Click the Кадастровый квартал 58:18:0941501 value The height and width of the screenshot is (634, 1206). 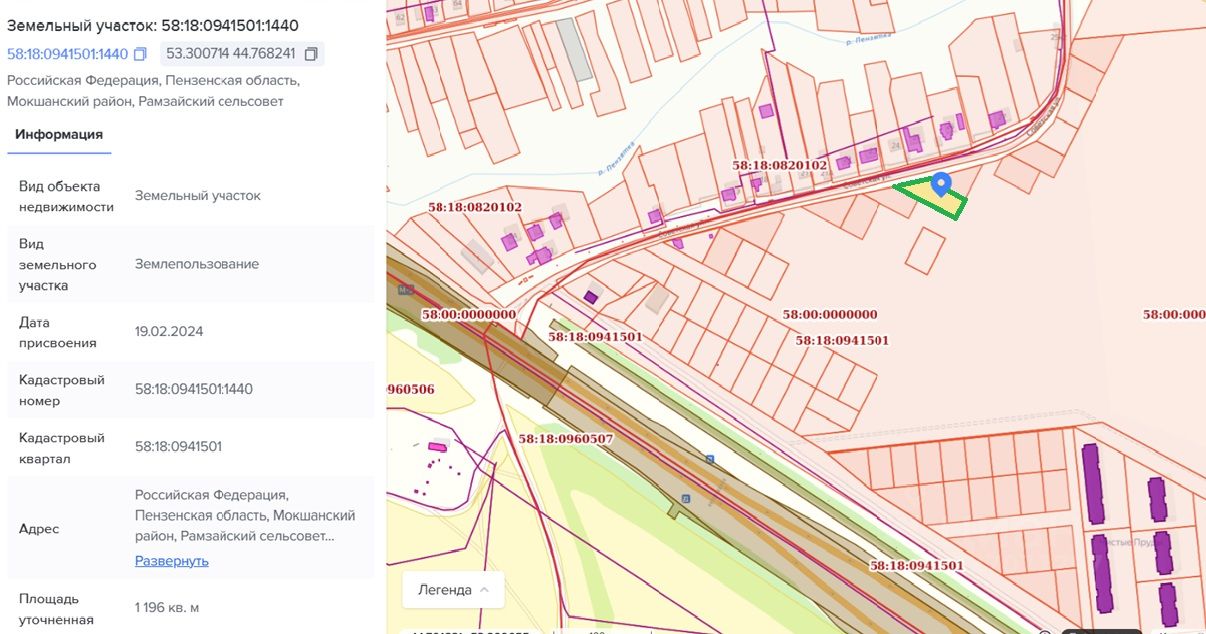[178, 447]
